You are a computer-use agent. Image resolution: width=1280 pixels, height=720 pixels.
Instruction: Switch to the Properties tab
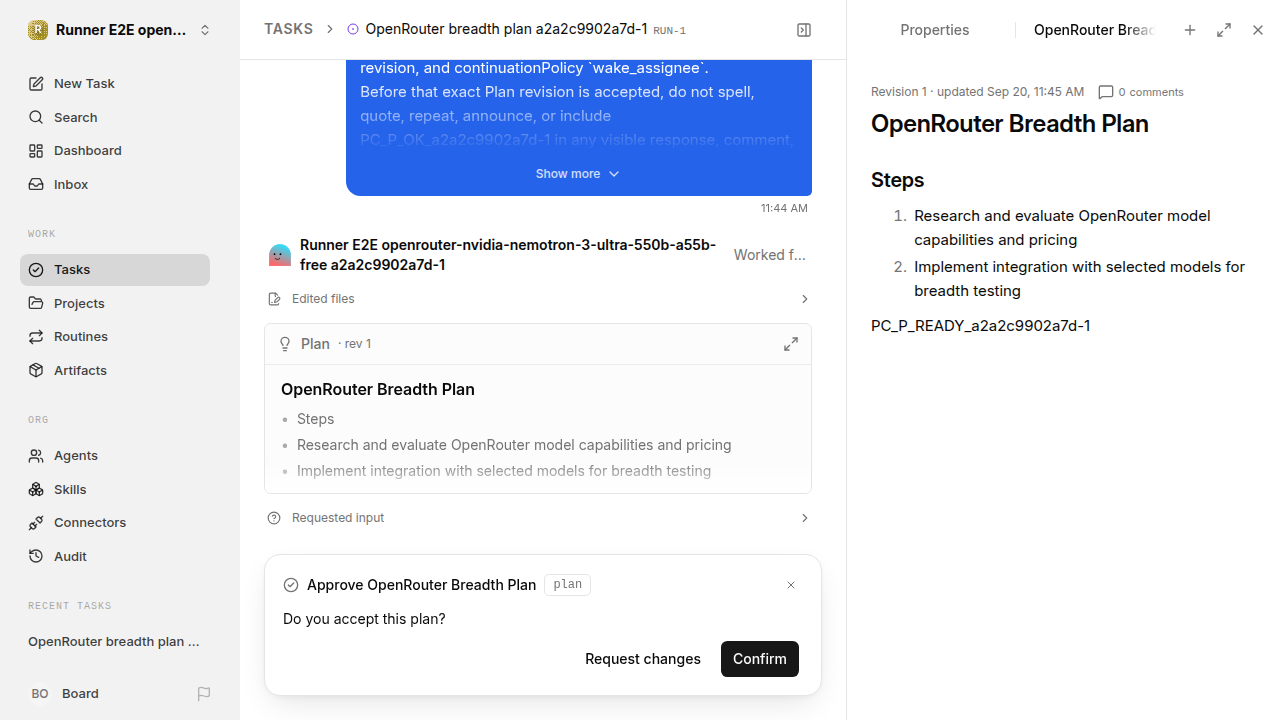934,30
